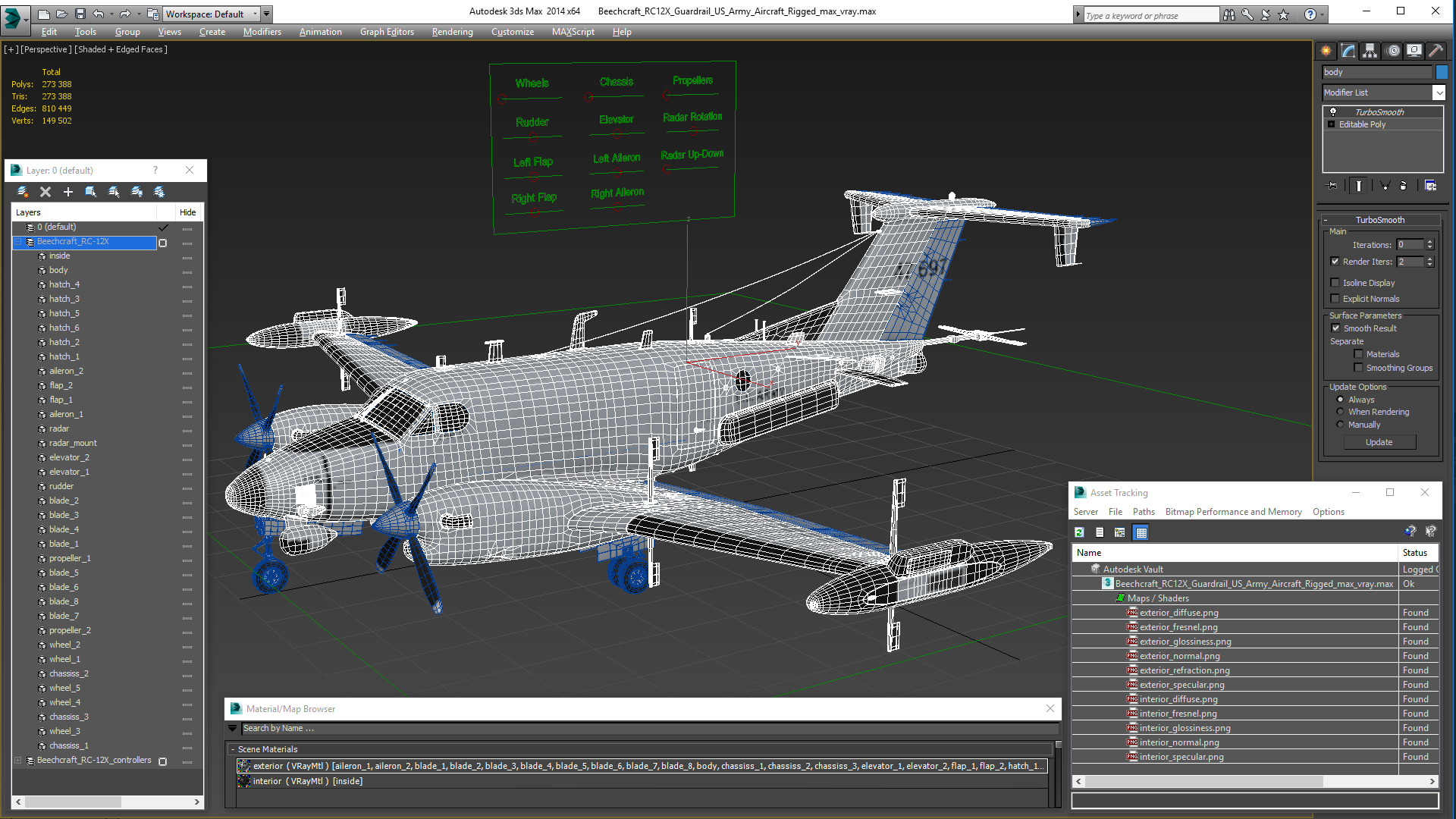1456x819 pixels.
Task: Toggle the TurboSmooth lightbulb in modifier stack
Action: point(1333,111)
